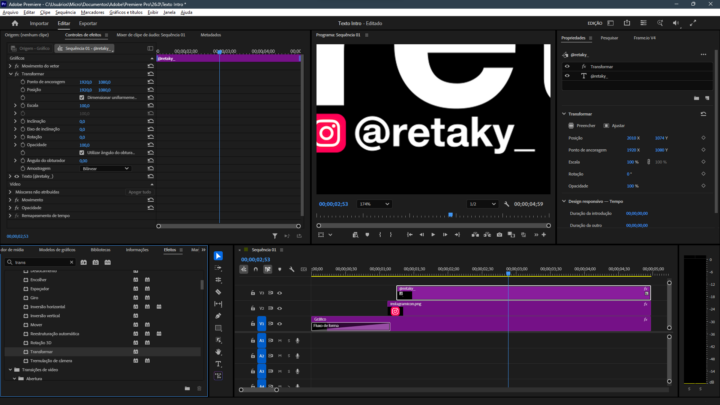The height and width of the screenshot is (405, 720).
Task: Reset the Posição parameter in Effect Controls
Action: coord(151,90)
